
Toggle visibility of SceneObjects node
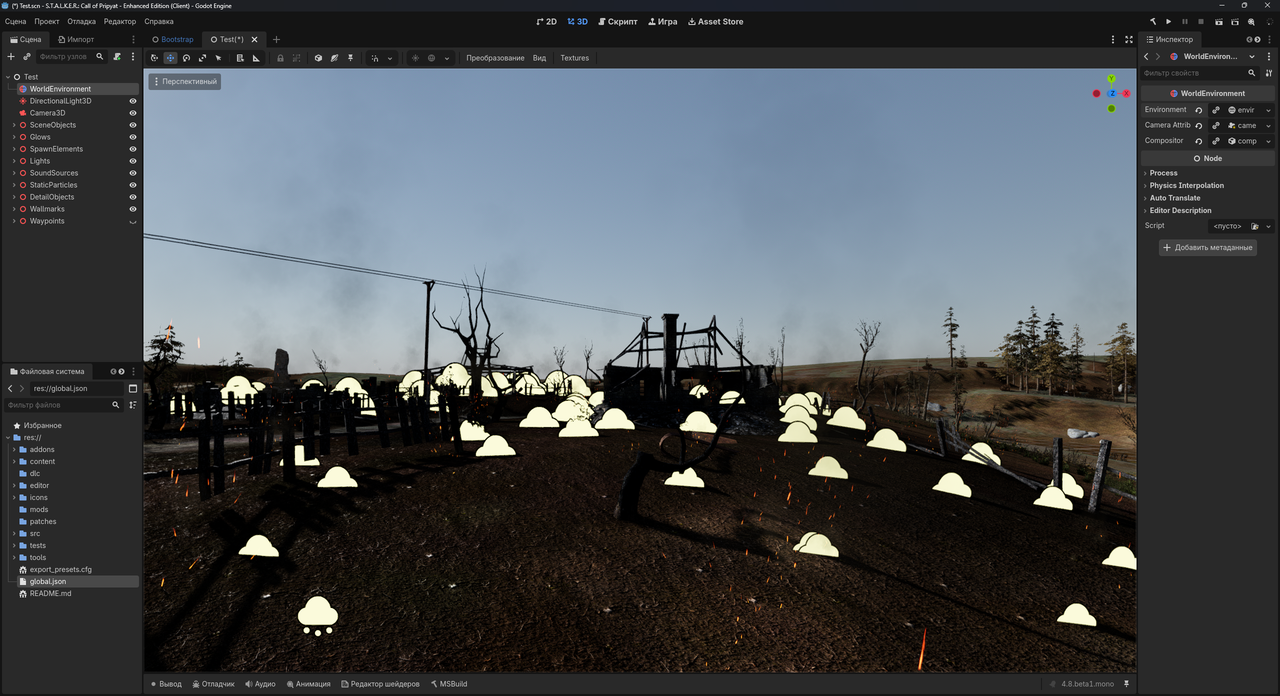point(133,125)
